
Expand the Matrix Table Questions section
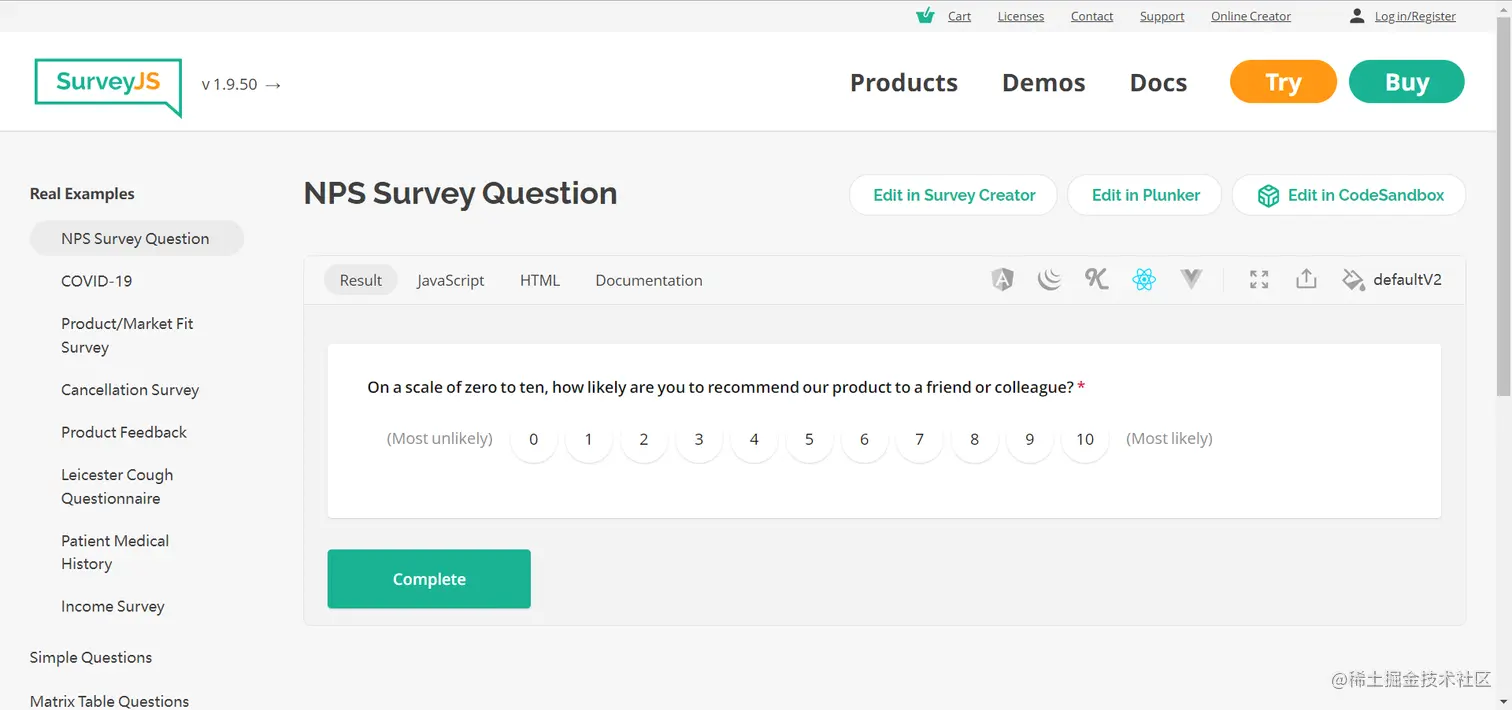click(x=109, y=700)
